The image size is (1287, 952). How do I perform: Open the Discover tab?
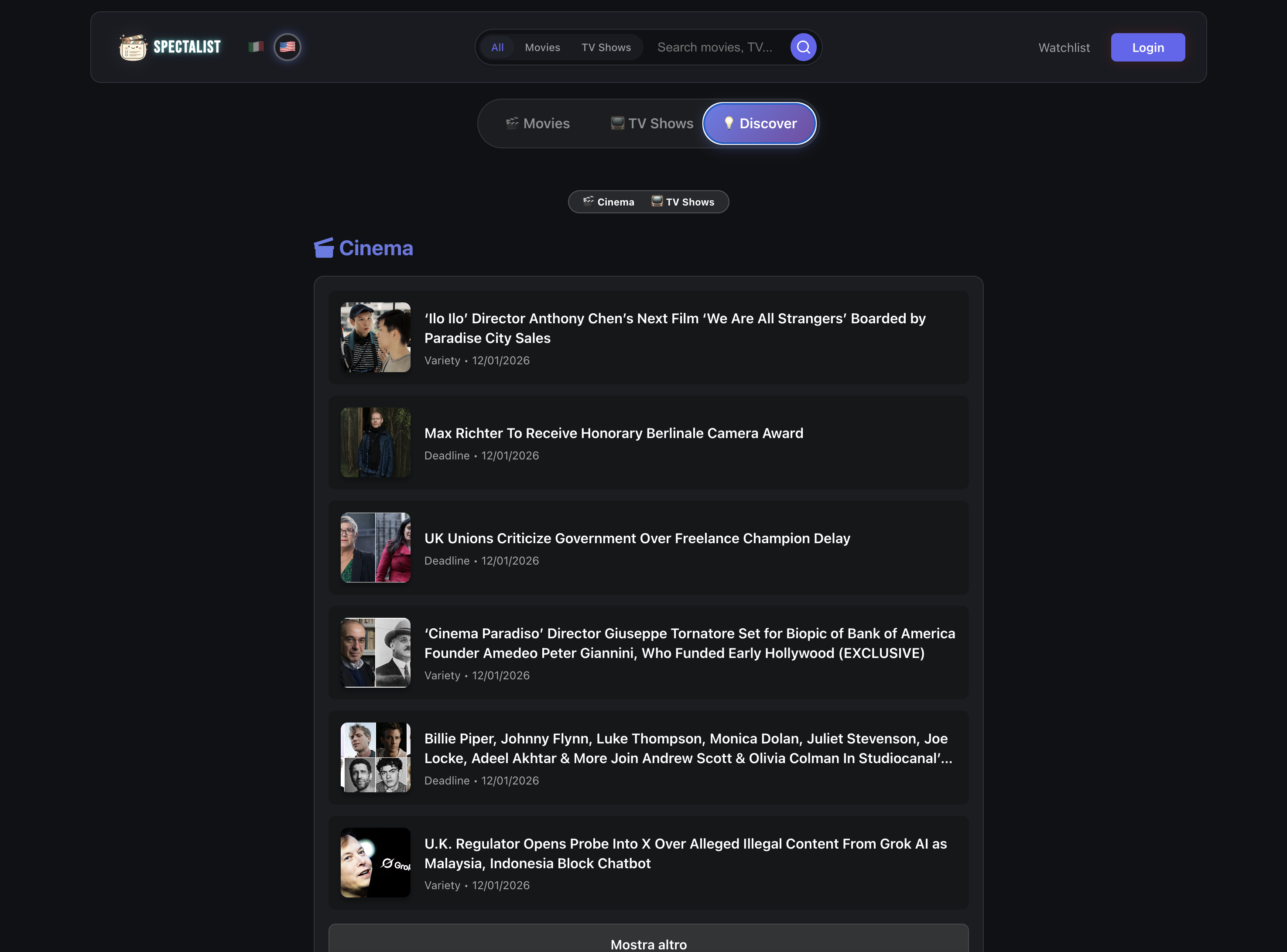[759, 123]
